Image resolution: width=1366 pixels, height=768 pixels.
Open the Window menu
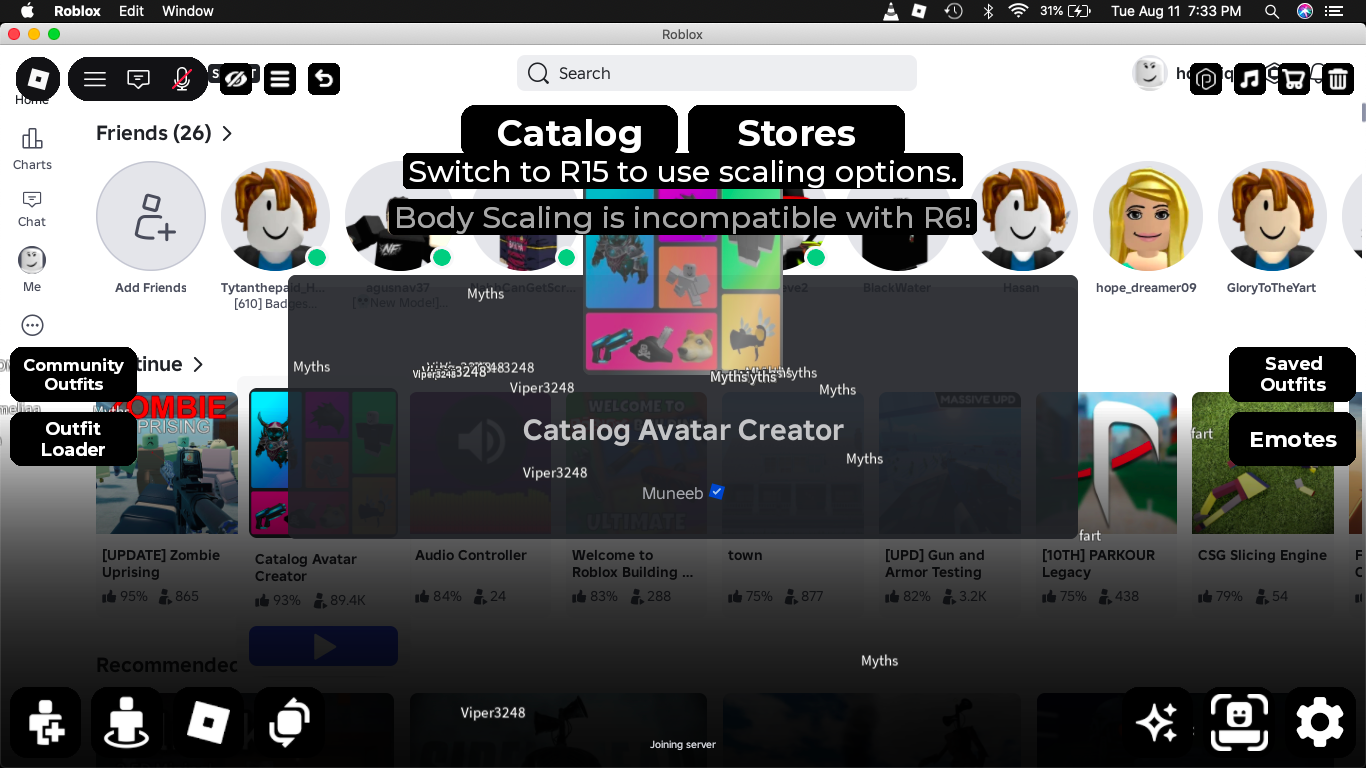(187, 11)
